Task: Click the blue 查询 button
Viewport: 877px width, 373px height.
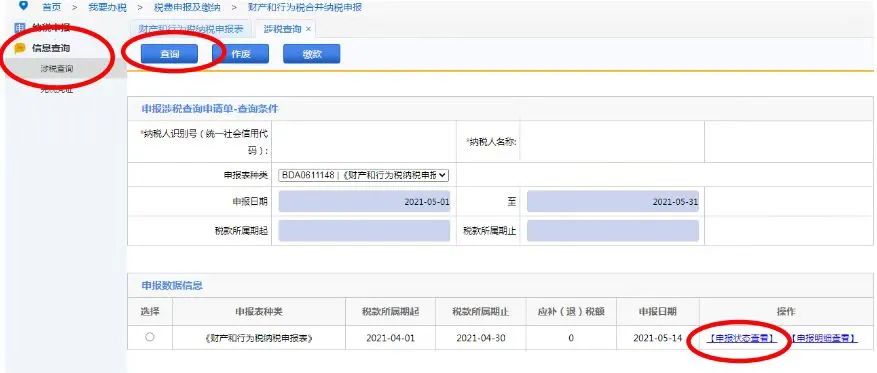Action: pyautogui.click(x=169, y=54)
